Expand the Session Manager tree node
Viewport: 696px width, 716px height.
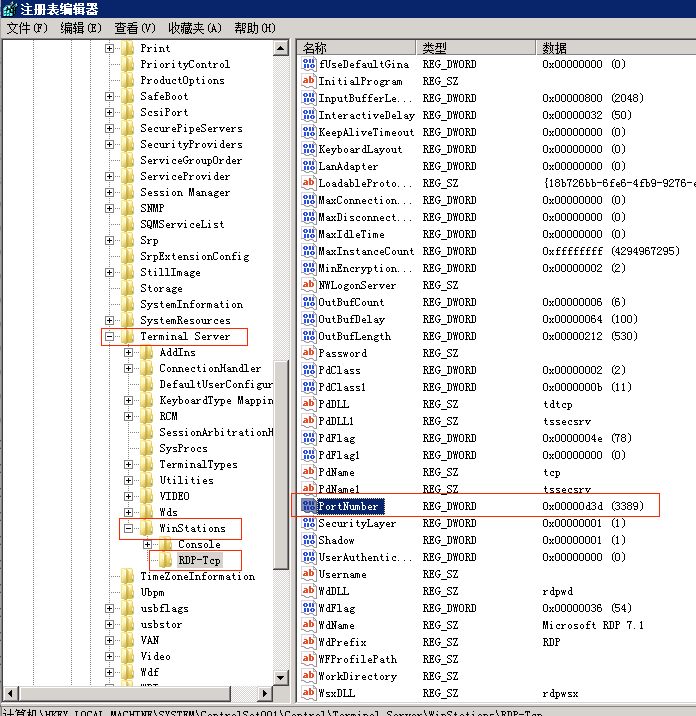click(x=109, y=193)
